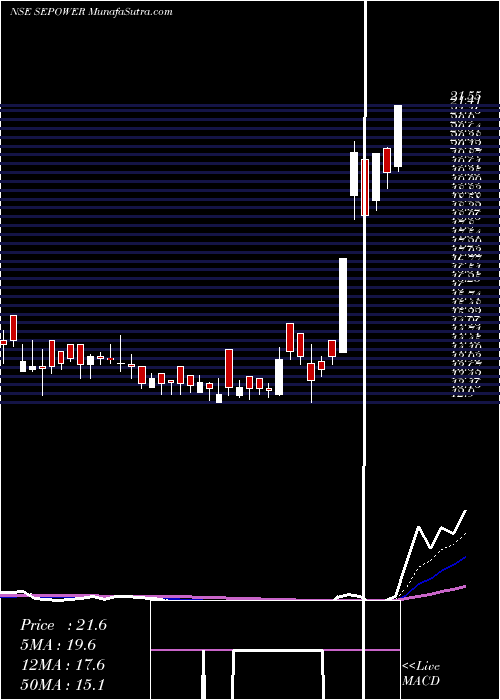Click the 5MA : 19.6 value

pos(58,645)
